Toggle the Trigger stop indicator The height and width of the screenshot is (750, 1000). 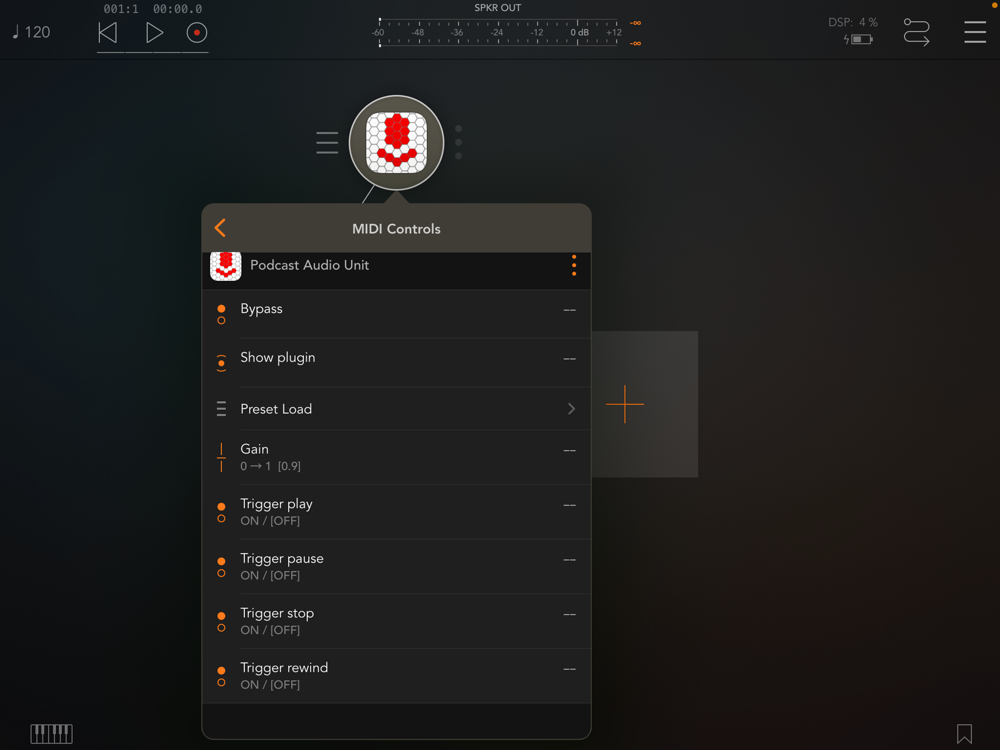click(x=221, y=622)
